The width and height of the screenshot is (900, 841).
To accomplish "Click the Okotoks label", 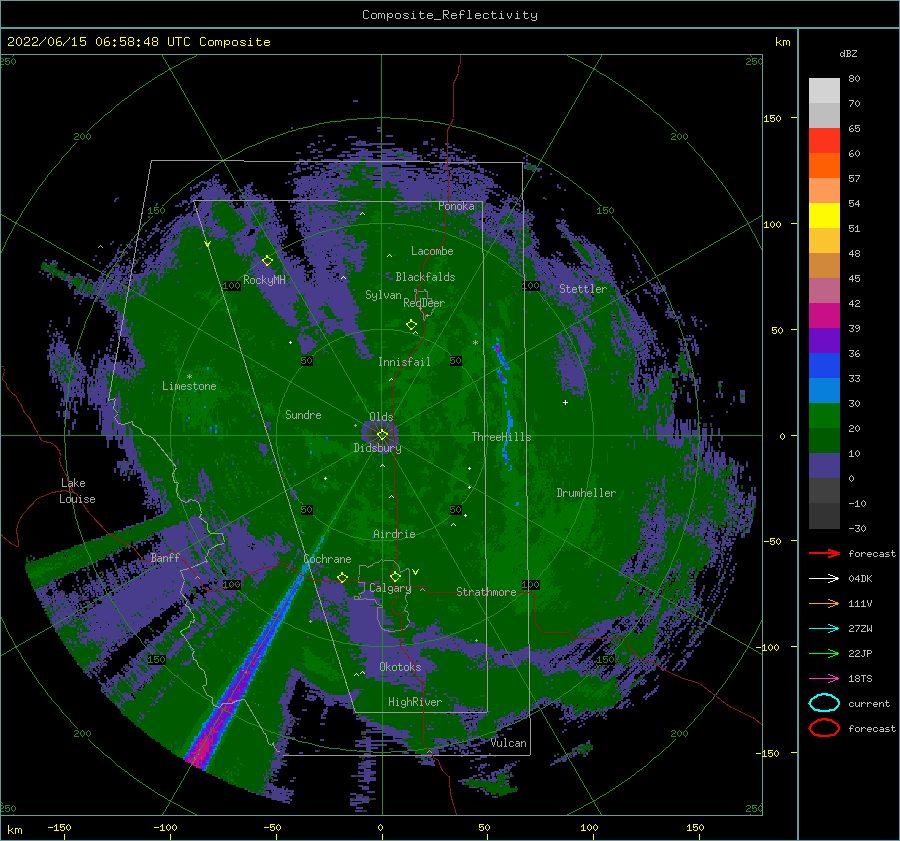I will point(400,666).
